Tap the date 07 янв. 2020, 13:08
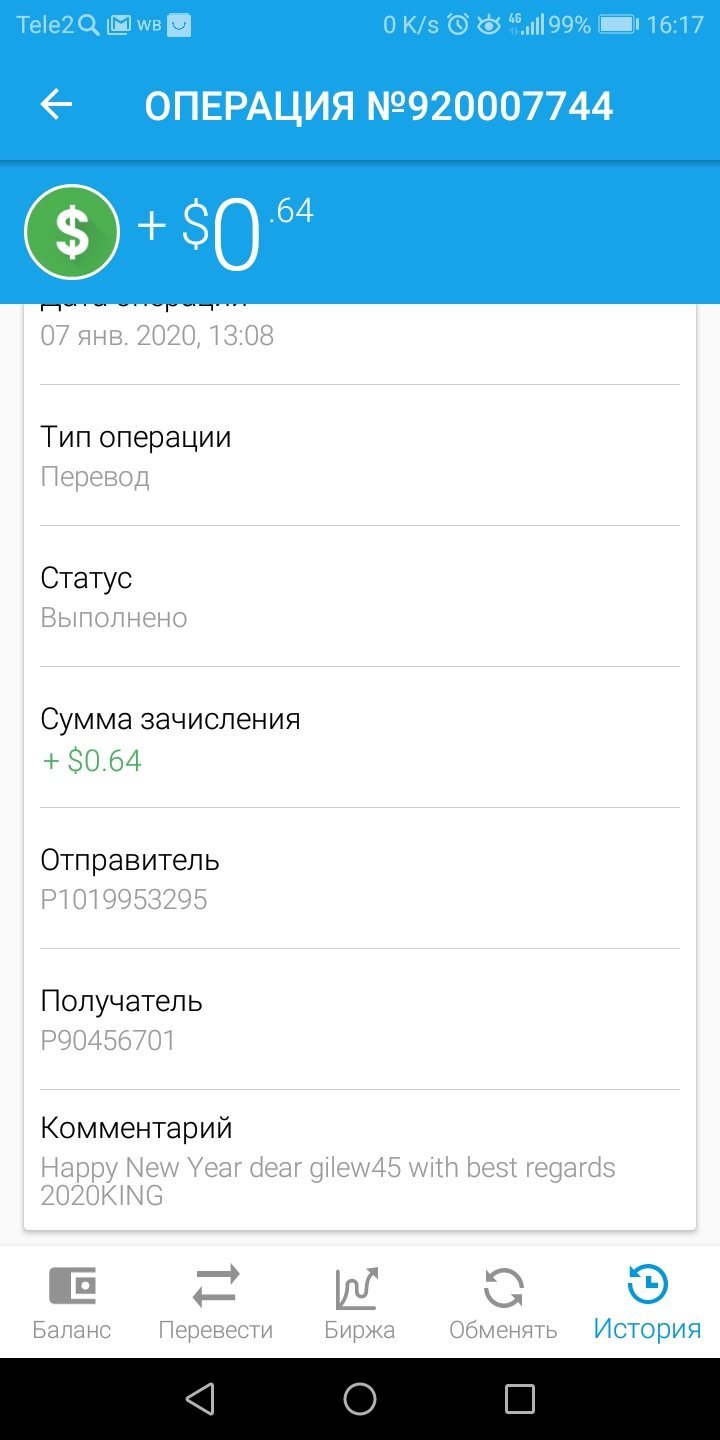The width and height of the screenshot is (720, 1440). click(x=157, y=335)
